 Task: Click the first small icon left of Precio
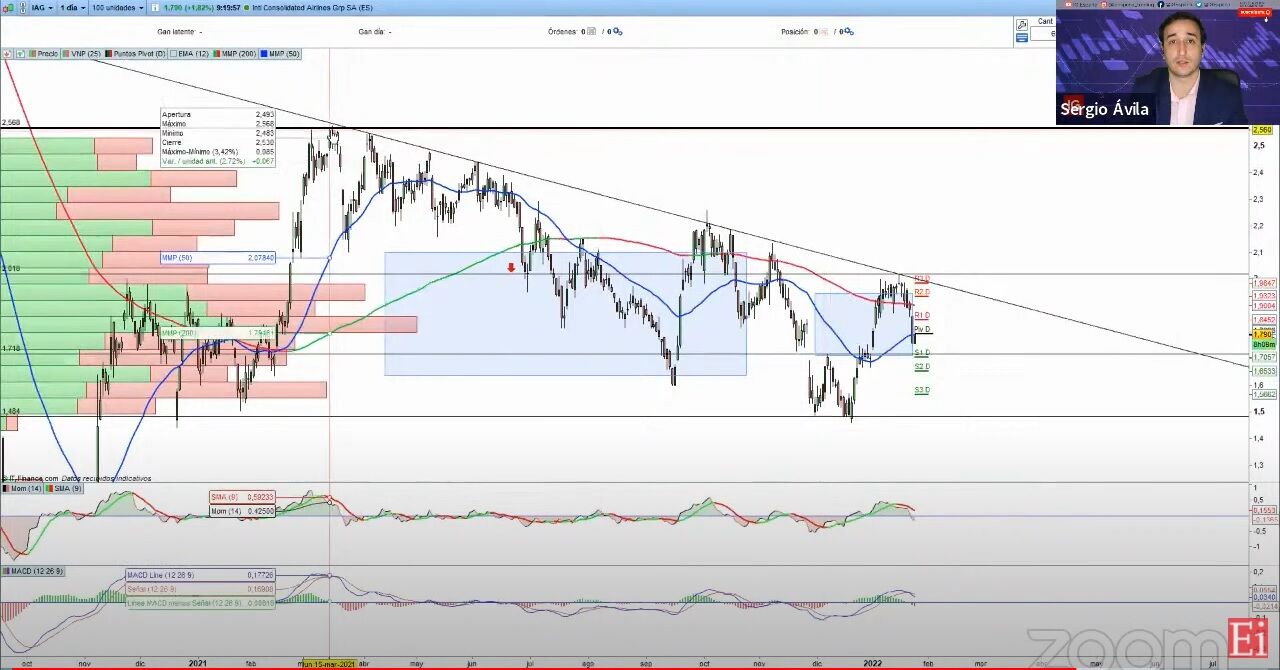click(x=7, y=53)
